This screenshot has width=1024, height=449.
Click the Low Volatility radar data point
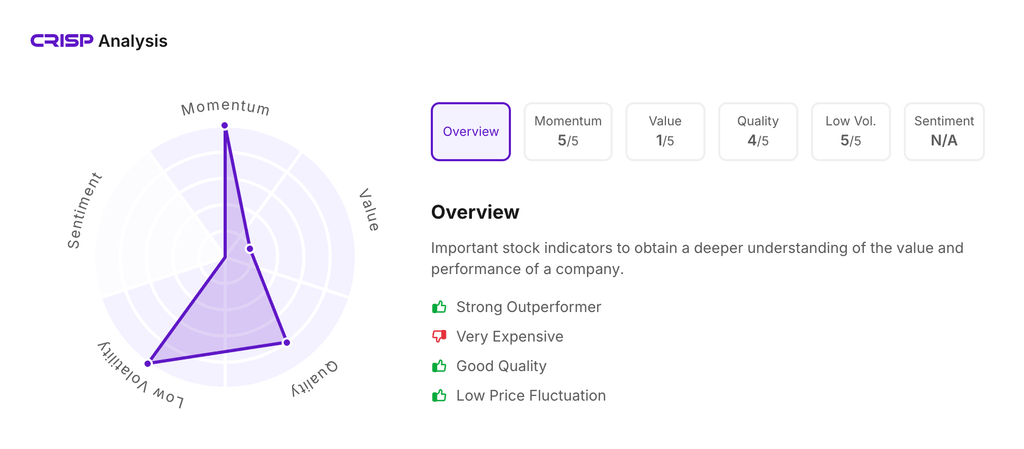(x=148, y=363)
